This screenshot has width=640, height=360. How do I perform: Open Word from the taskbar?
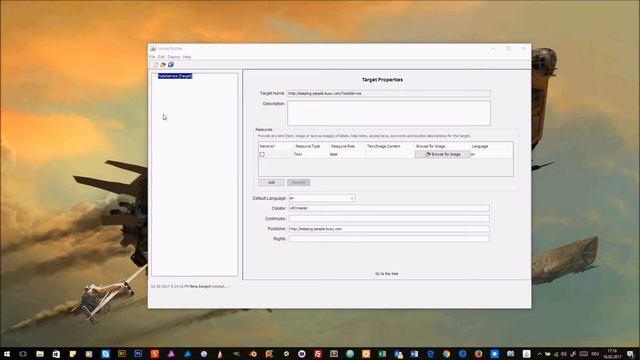[x=414, y=354]
